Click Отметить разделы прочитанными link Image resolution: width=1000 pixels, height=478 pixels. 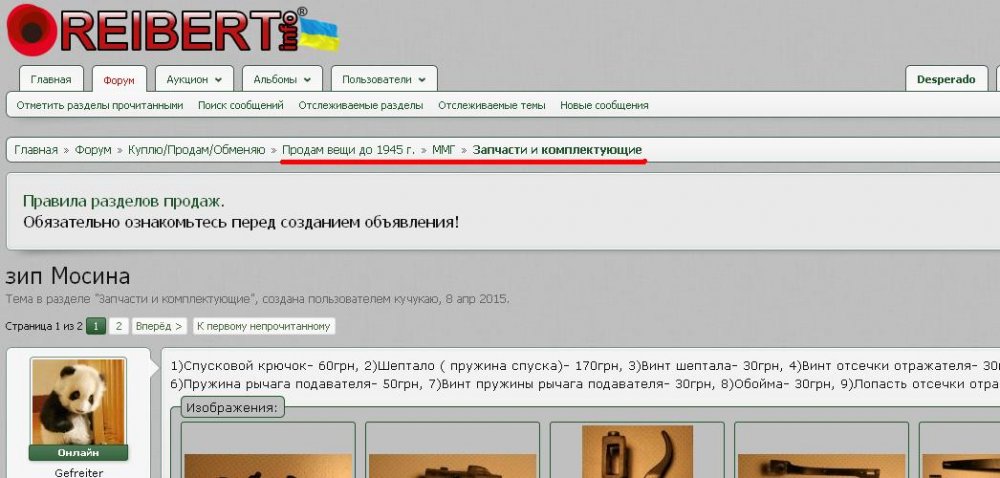pyautogui.click(x=100, y=105)
